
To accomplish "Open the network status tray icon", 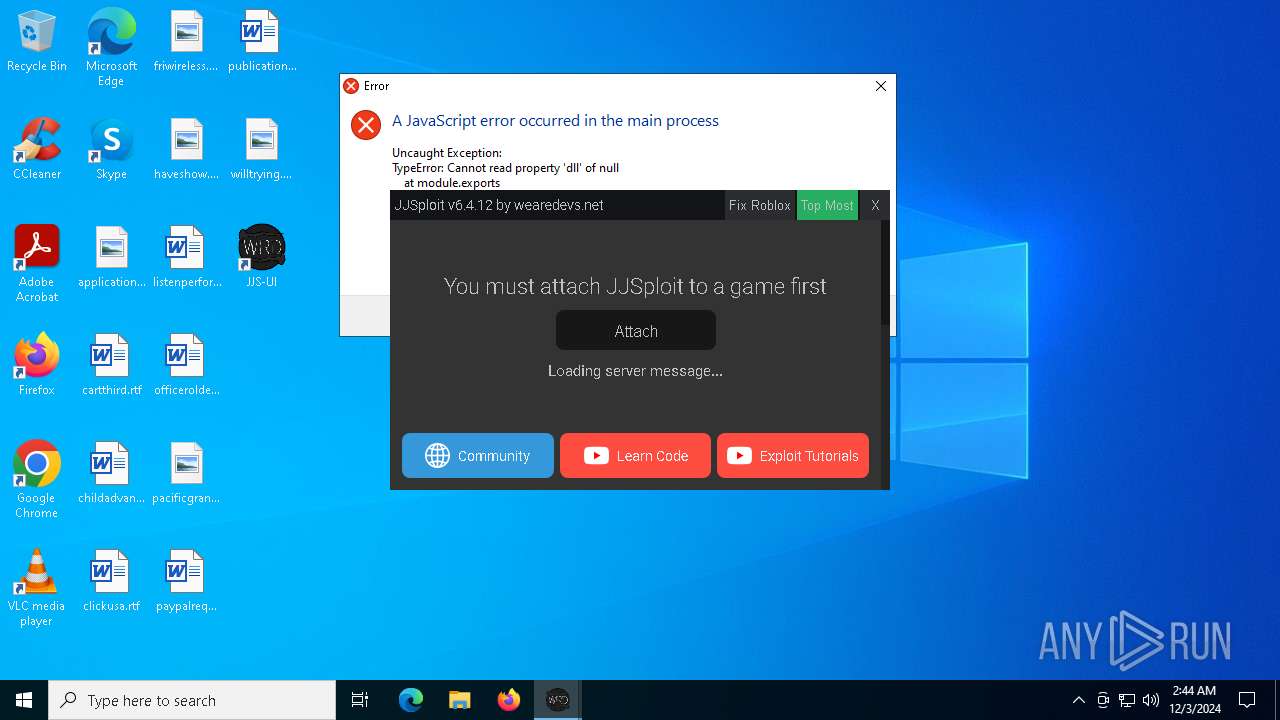I will coord(1127,700).
